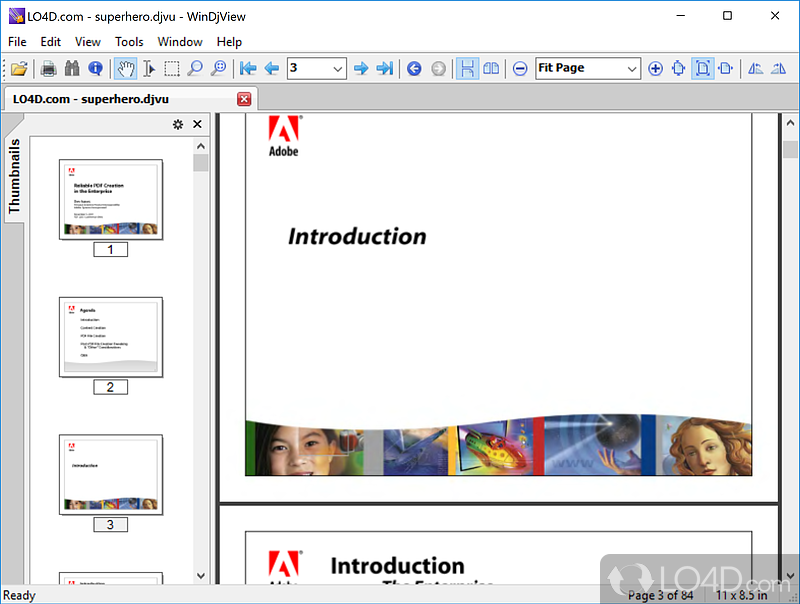Open the View menu

[87, 42]
